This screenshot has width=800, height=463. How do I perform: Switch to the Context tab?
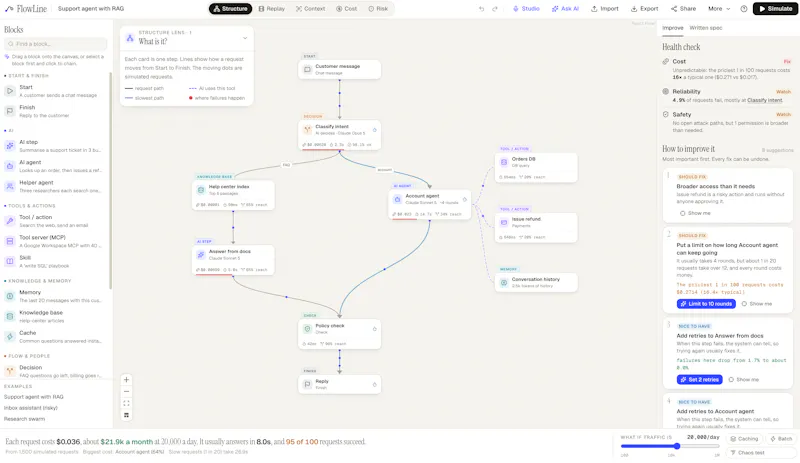tap(310, 9)
